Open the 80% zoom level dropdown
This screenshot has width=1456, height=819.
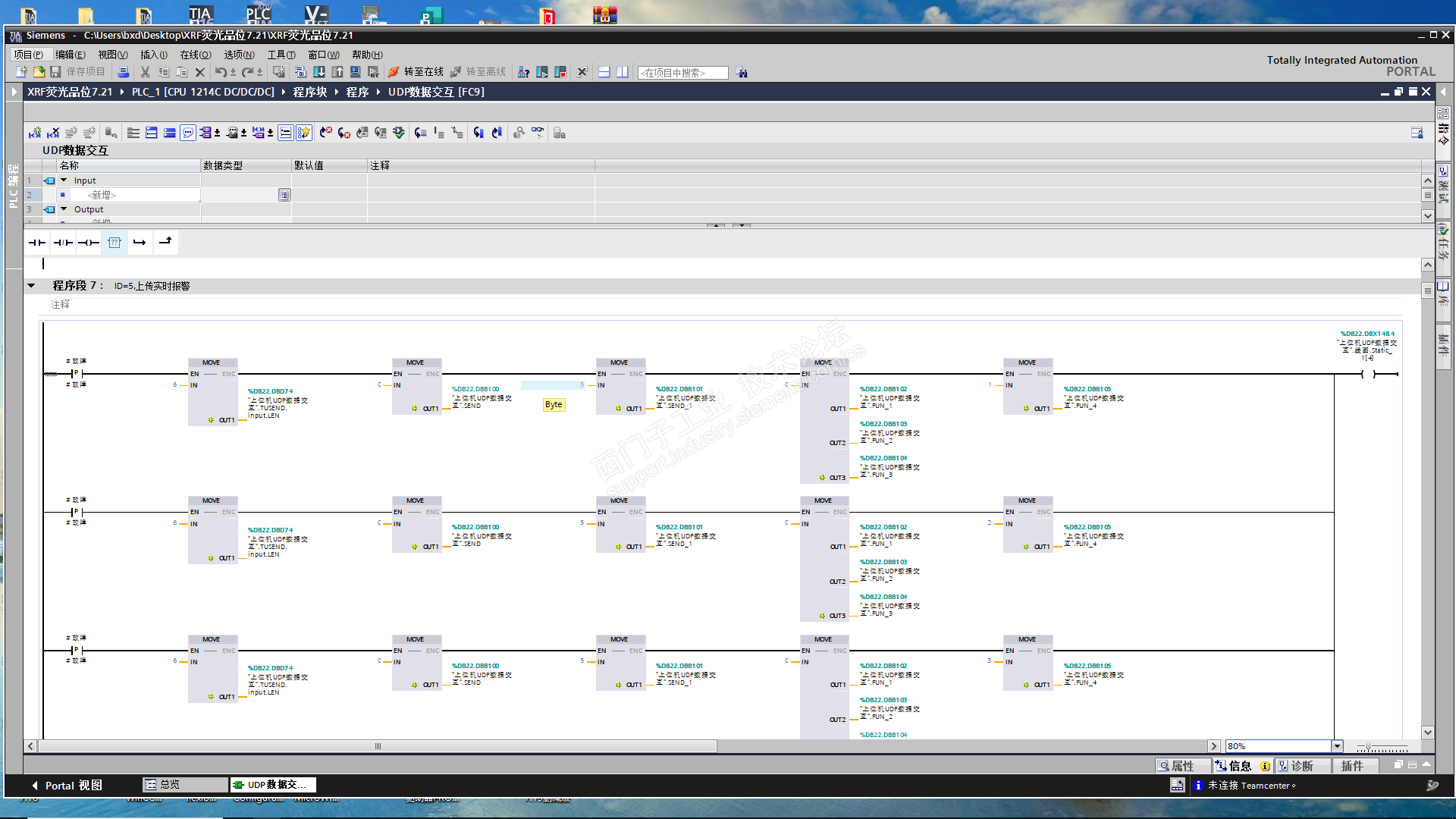[1338, 746]
